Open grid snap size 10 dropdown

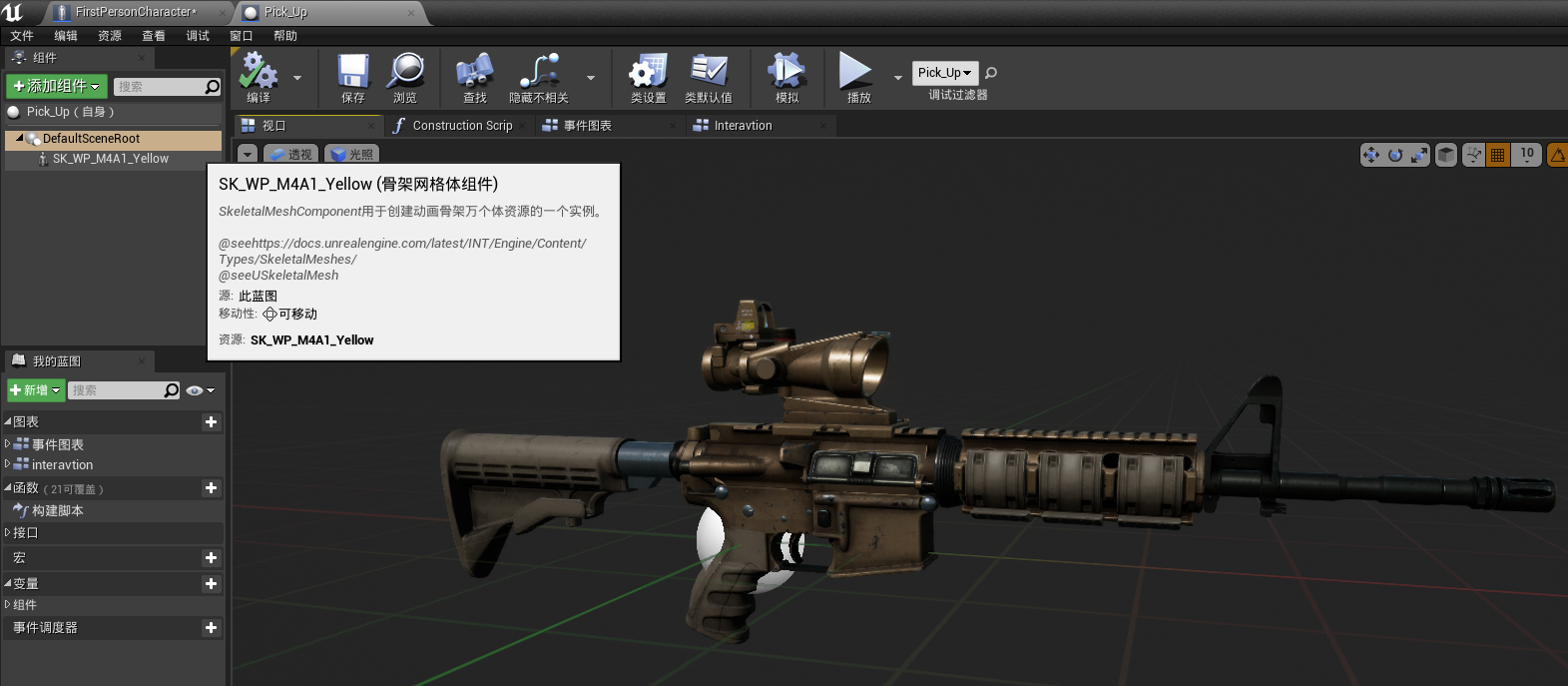coord(1527,155)
